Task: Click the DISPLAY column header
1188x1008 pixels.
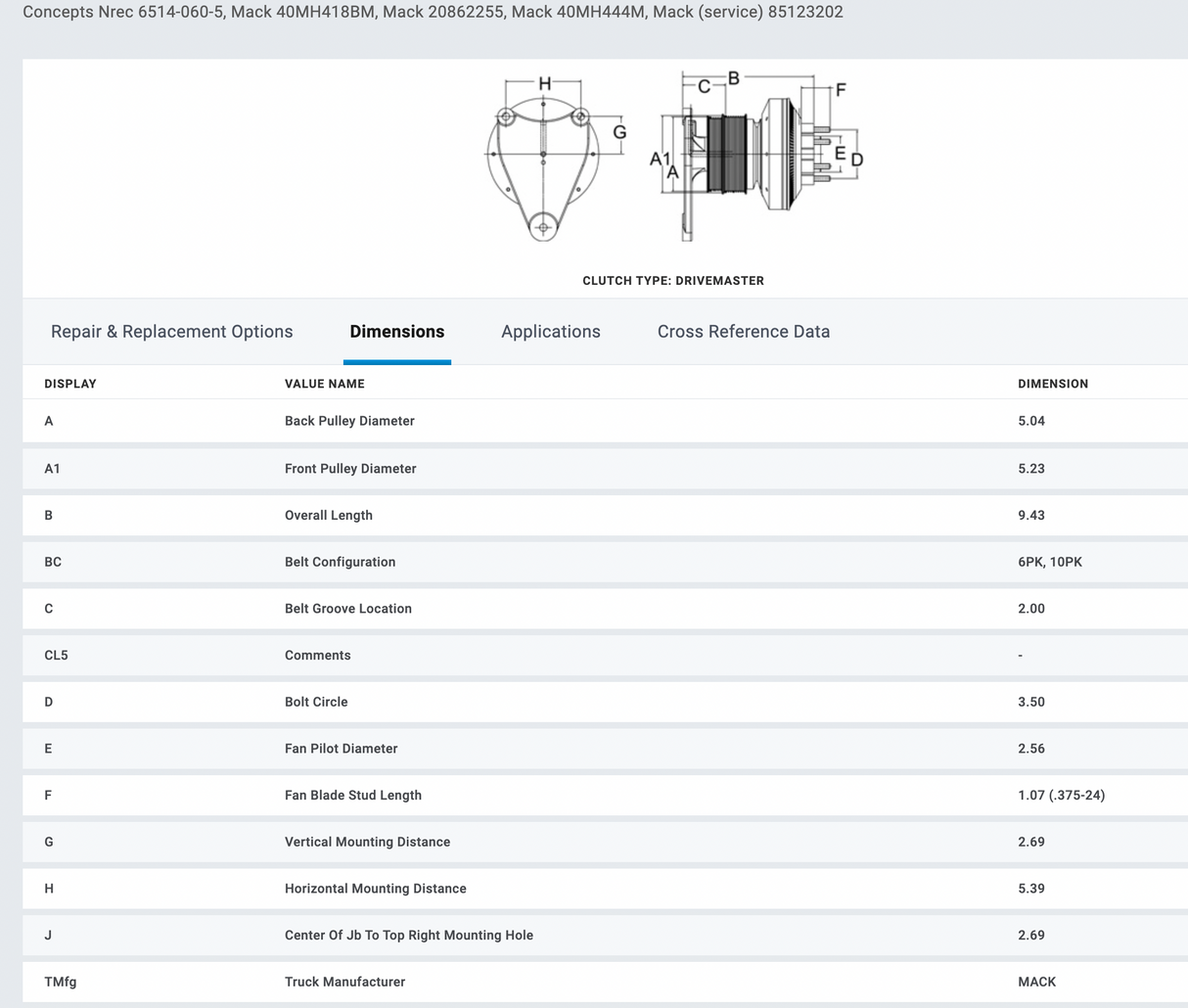Action: [x=70, y=384]
